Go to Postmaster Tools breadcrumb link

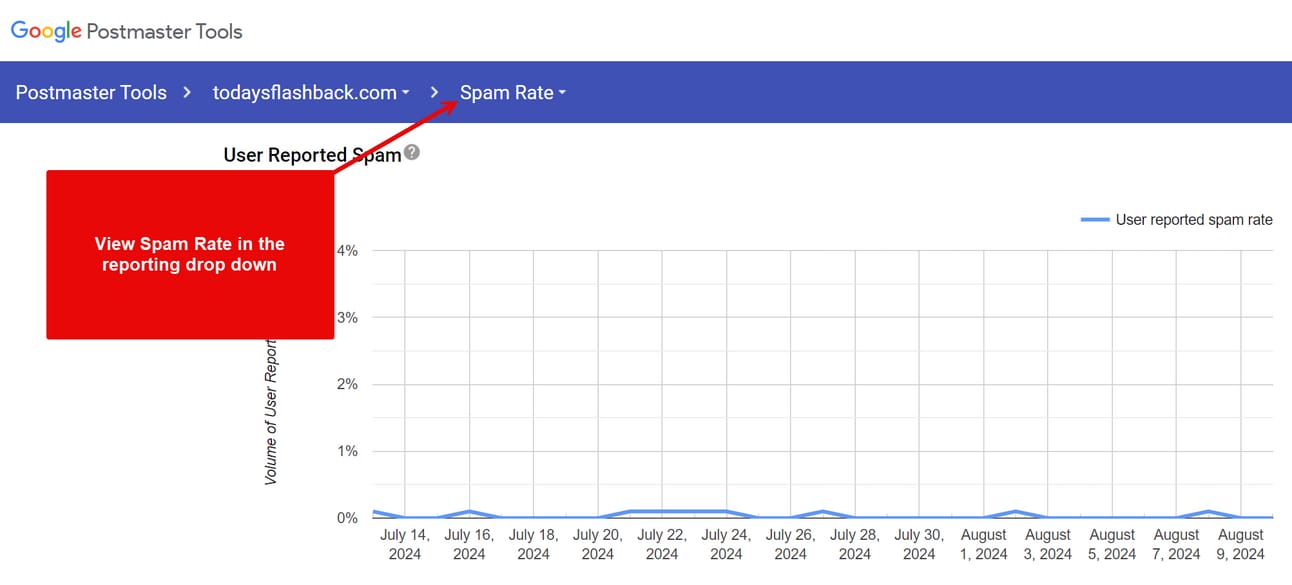tap(91, 92)
